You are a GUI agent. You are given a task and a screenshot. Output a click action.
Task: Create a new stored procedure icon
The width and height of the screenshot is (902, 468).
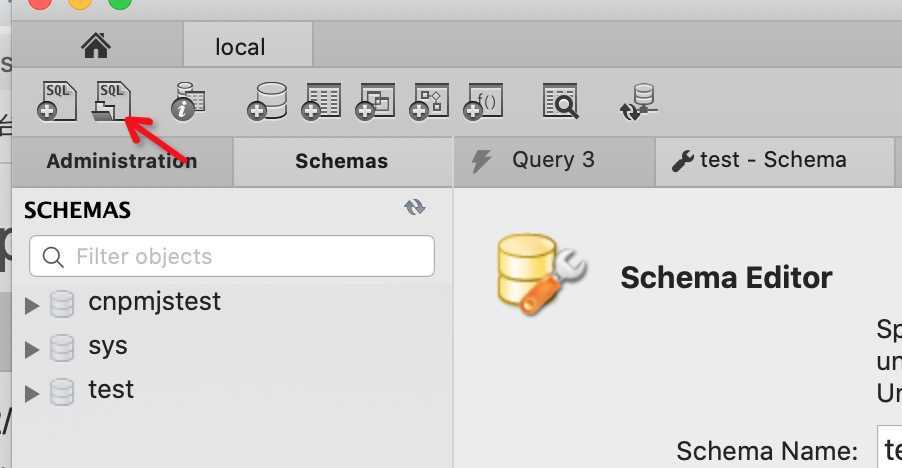[429, 102]
